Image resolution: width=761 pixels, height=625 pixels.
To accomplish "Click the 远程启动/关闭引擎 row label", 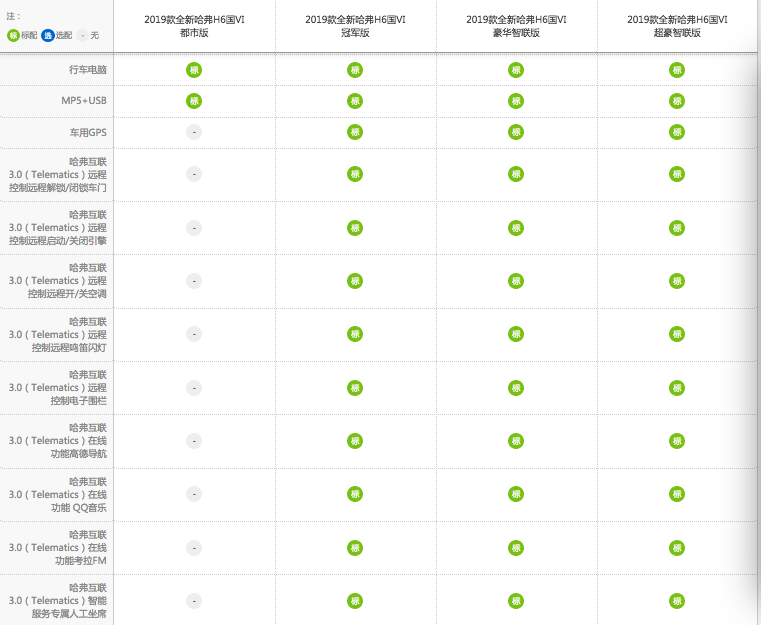I will pyautogui.click(x=57, y=228).
